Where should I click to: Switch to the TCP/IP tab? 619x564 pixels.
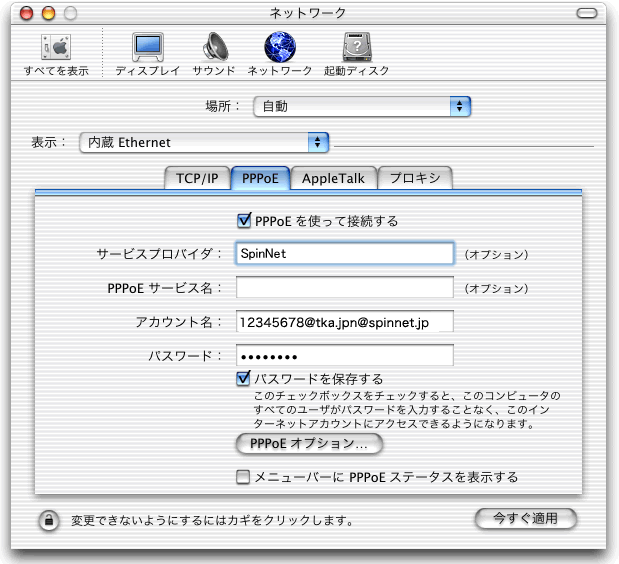point(197,178)
